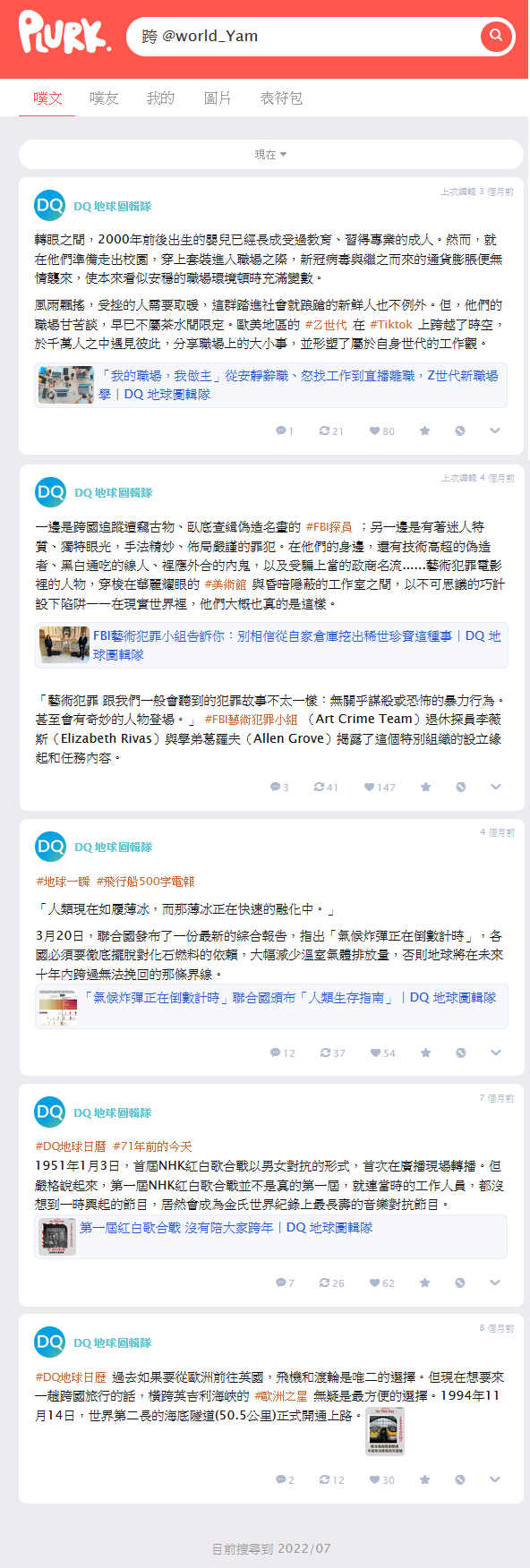Viewport: 530px width, 1568px height.
Task: Click the replurk icon on first post
Action: coord(331,430)
